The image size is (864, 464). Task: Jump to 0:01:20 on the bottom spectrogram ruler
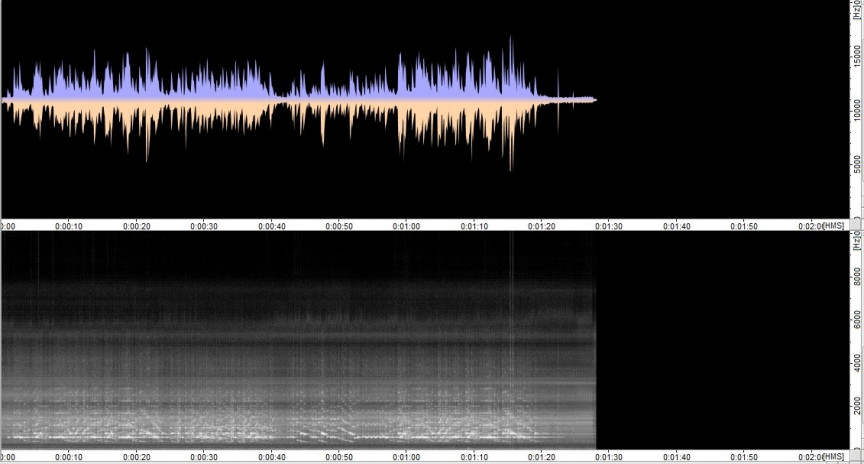[541, 458]
